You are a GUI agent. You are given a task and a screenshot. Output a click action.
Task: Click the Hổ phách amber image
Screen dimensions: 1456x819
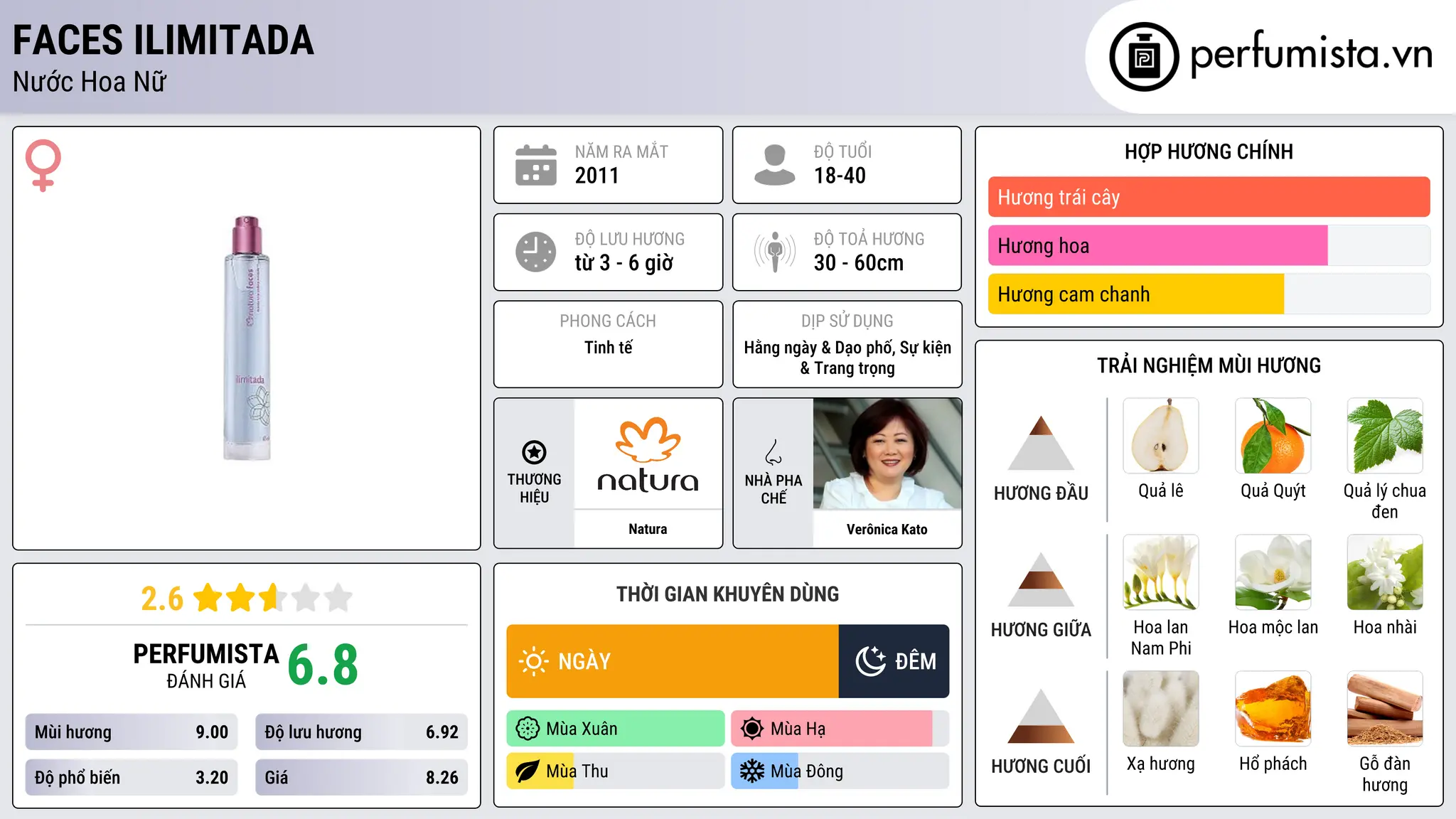(x=1273, y=709)
